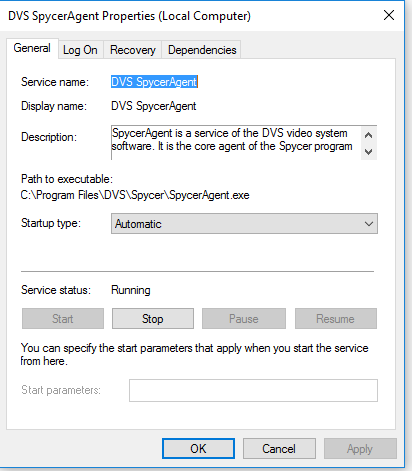Click the description scroll down arrow
Viewport: 412px width, 471px height.
[368, 152]
